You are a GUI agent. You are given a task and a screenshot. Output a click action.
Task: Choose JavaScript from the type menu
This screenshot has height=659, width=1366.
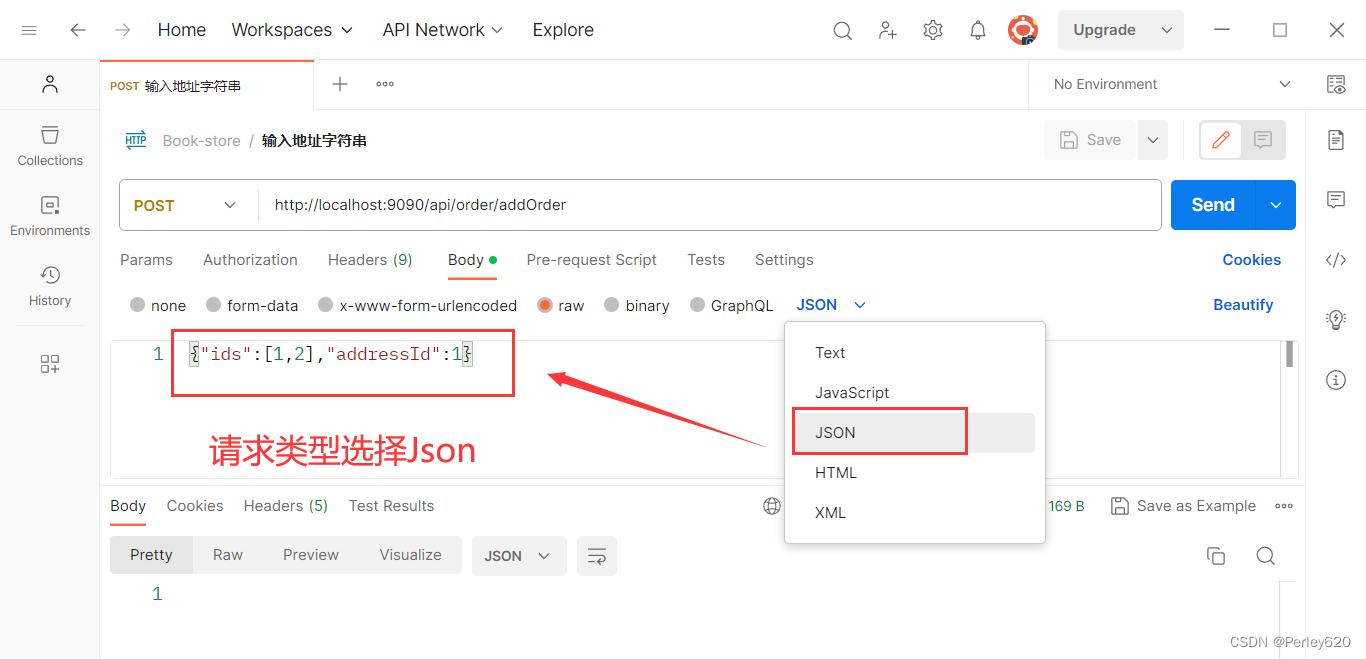tap(914, 393)
